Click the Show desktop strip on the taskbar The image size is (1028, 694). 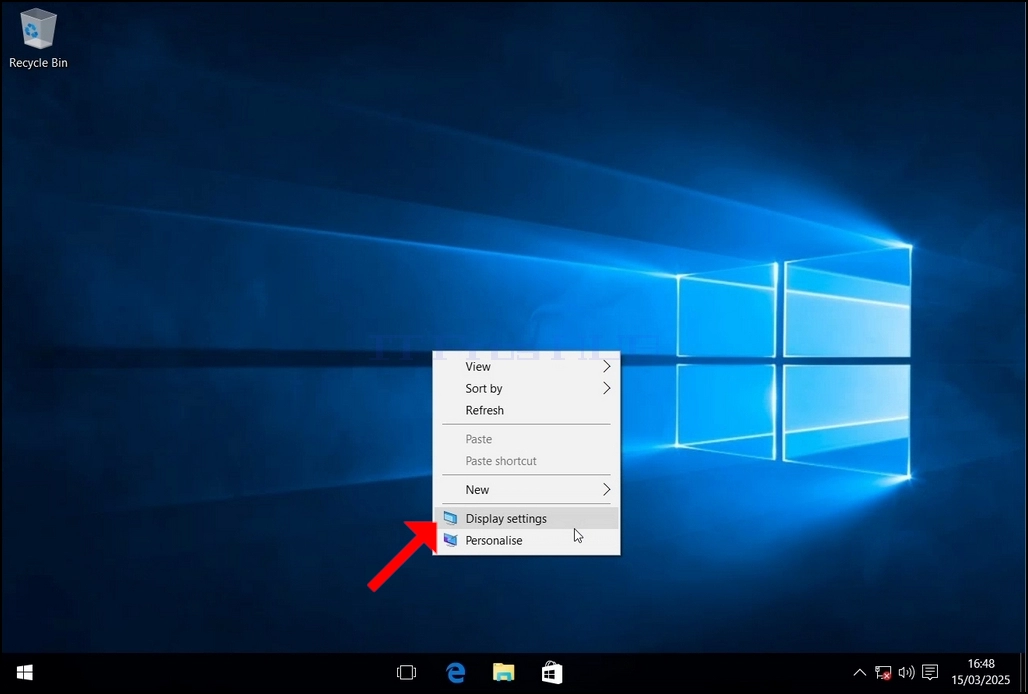pyautogui.click(x=1023, y=673)
